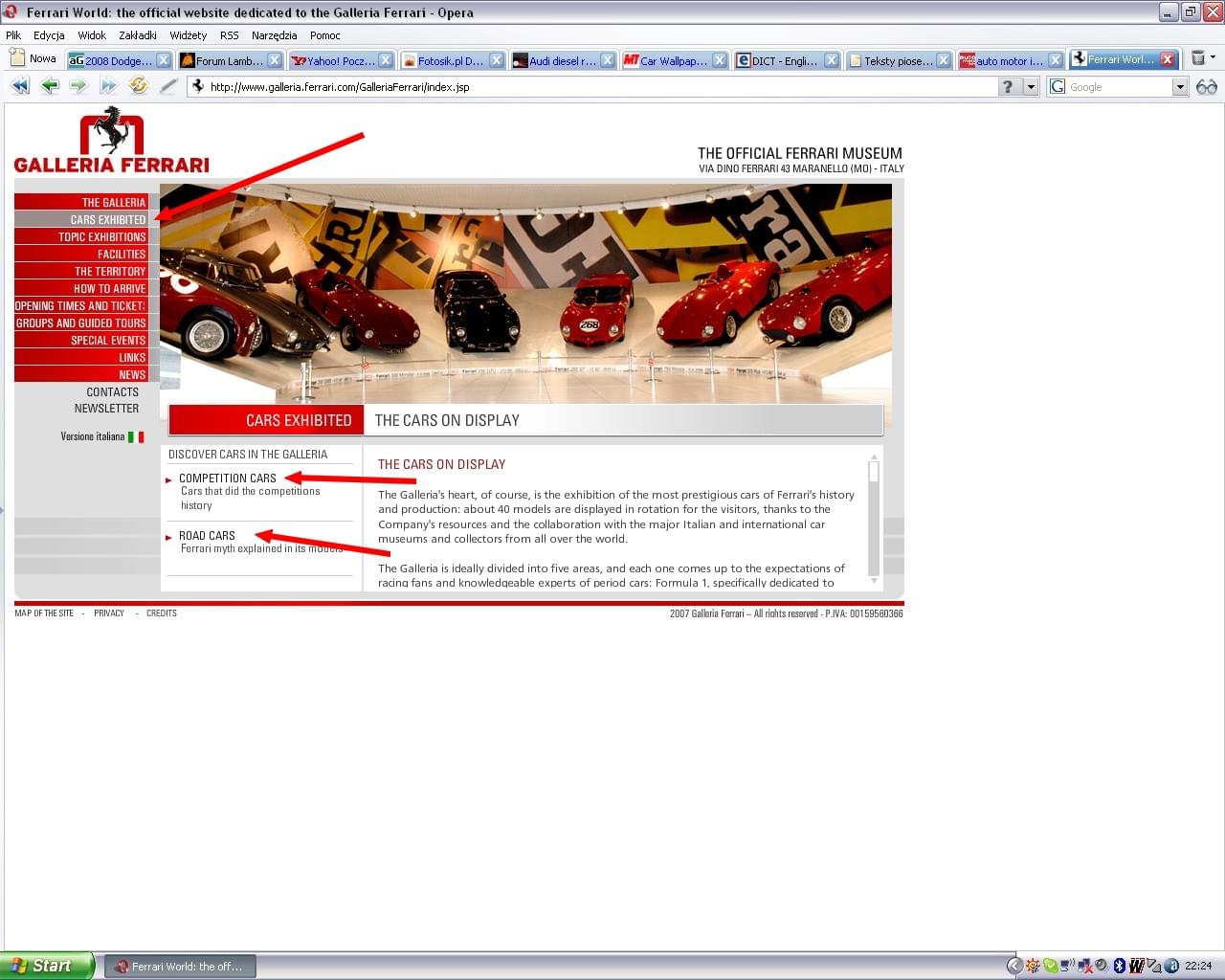The height and width of the screenshot is (980, 1225).
Task: Open the NEWS nav item
Action: click(x=80, y=374)
